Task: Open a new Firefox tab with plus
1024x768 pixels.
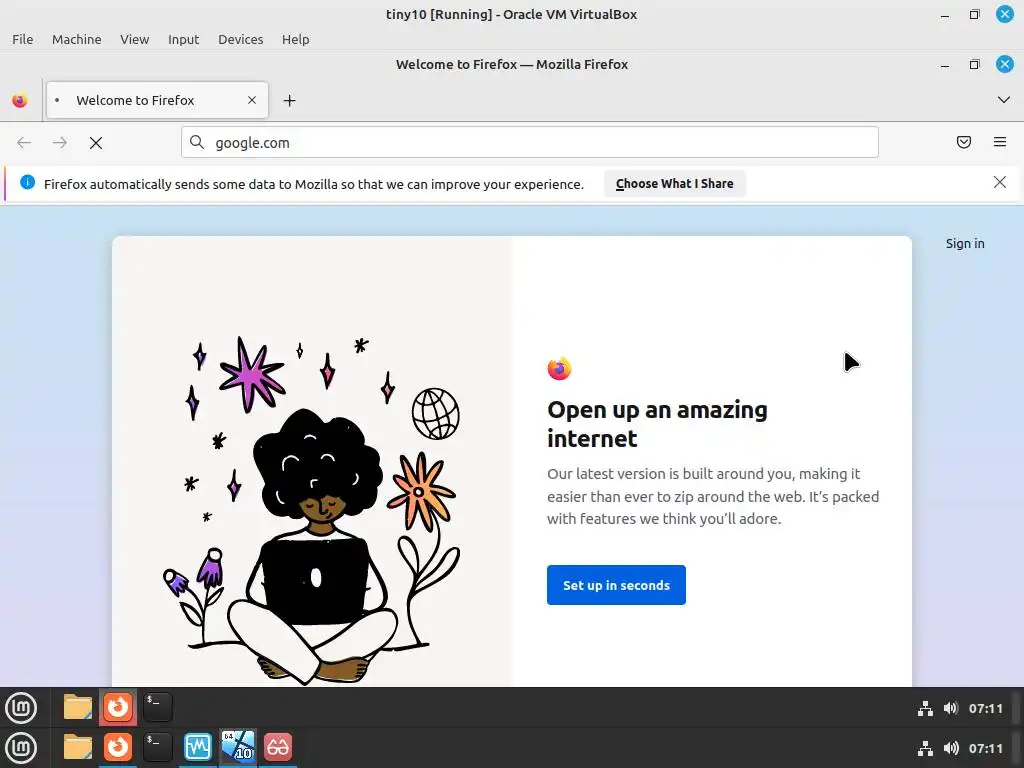Action: pos(289,101)
